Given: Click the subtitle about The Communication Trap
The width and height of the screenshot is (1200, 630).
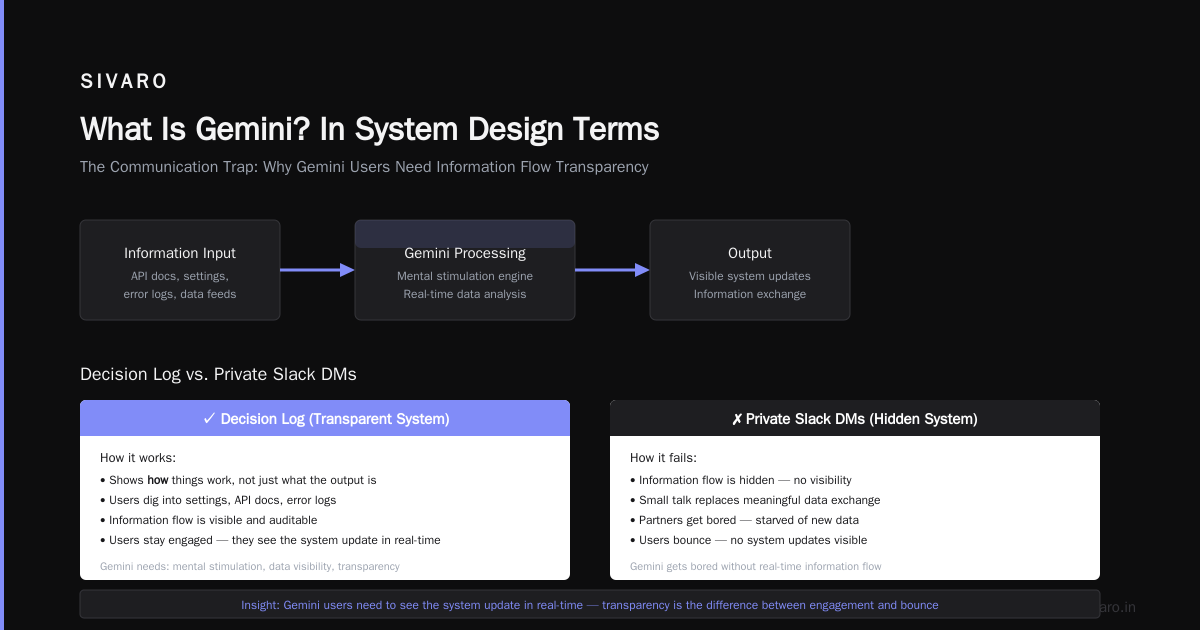Looking at the screenshot, I should coord(364,167).
